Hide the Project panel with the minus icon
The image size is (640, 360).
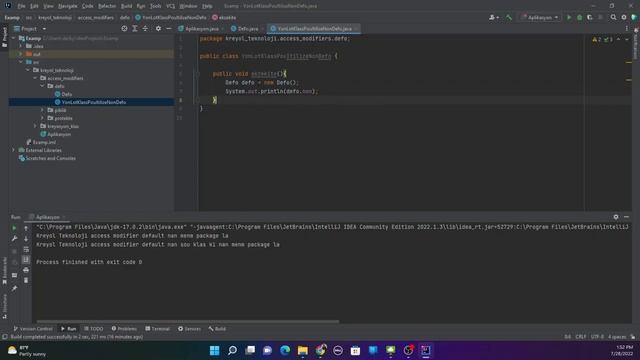(x=169, y=29)
